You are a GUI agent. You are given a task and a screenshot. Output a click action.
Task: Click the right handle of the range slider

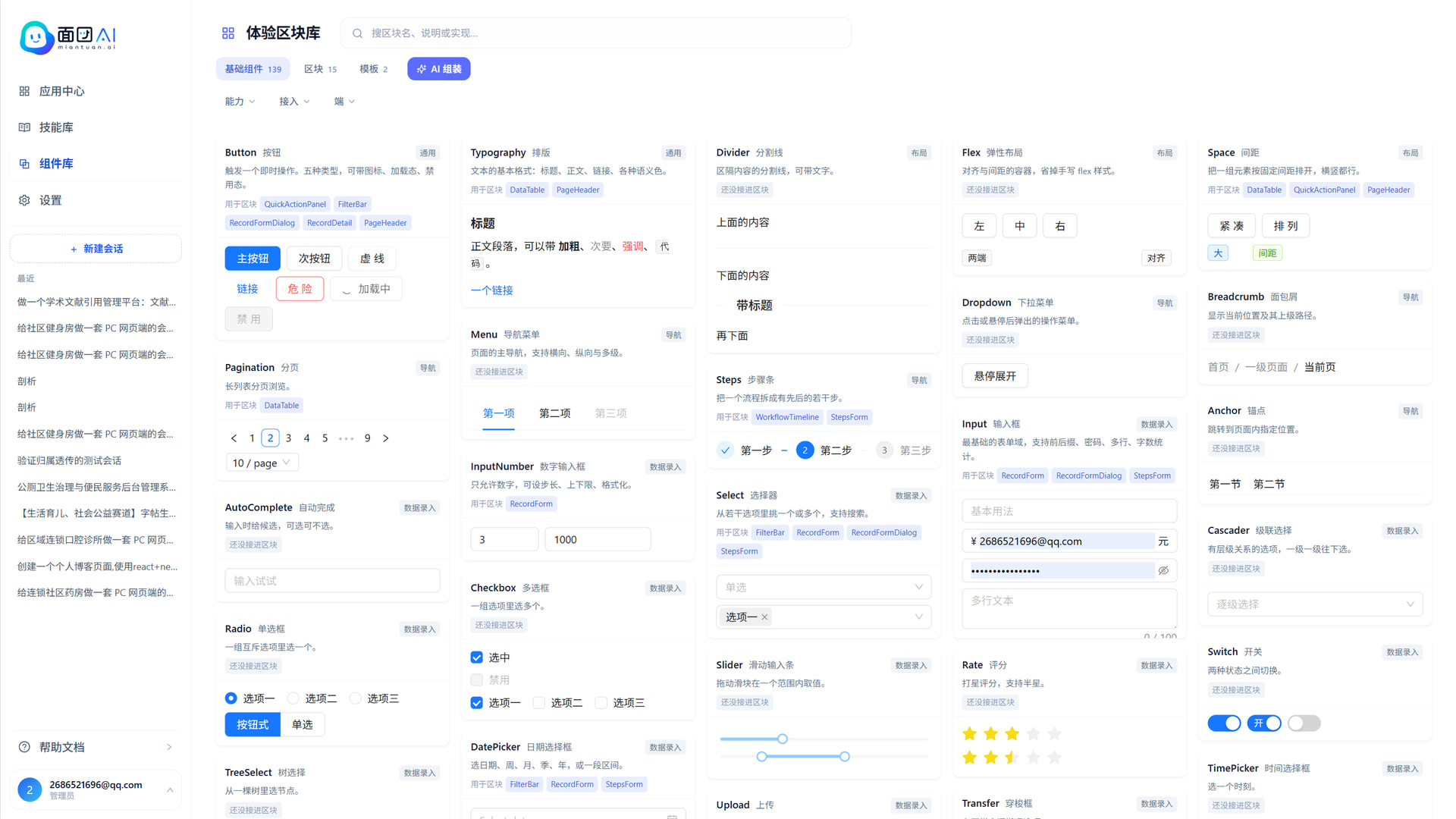pyautogui.click(x=845, y=756)
